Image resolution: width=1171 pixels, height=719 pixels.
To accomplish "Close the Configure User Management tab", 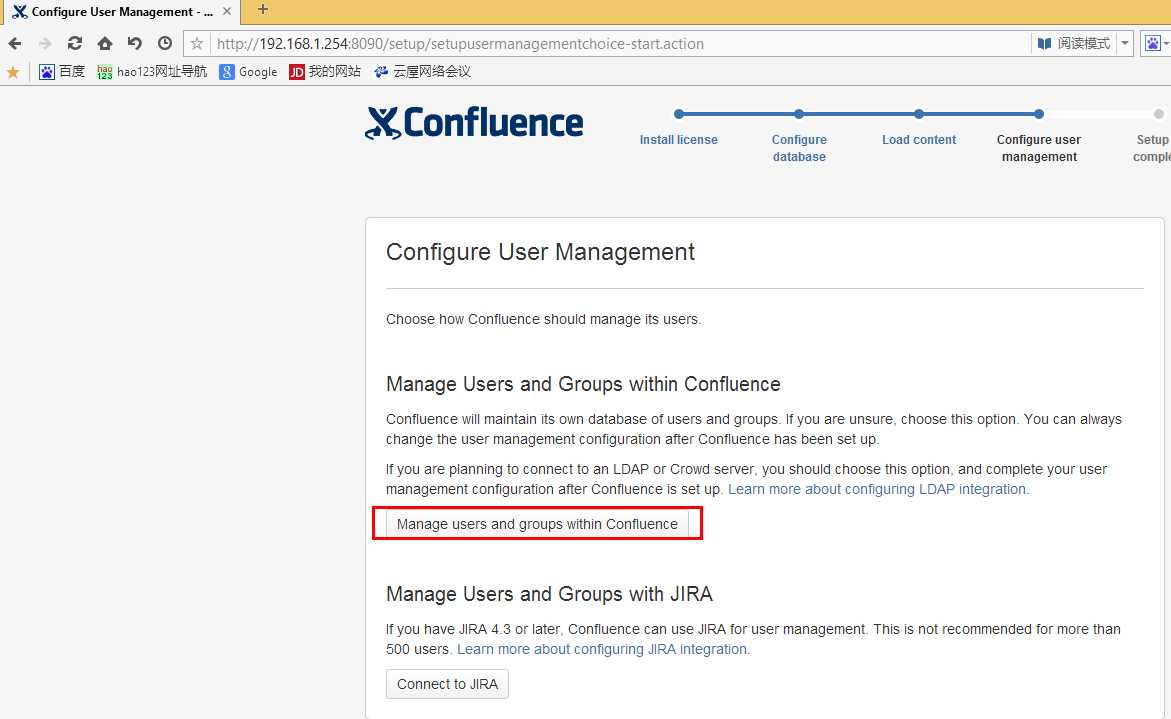I will [x=227, y=11].
